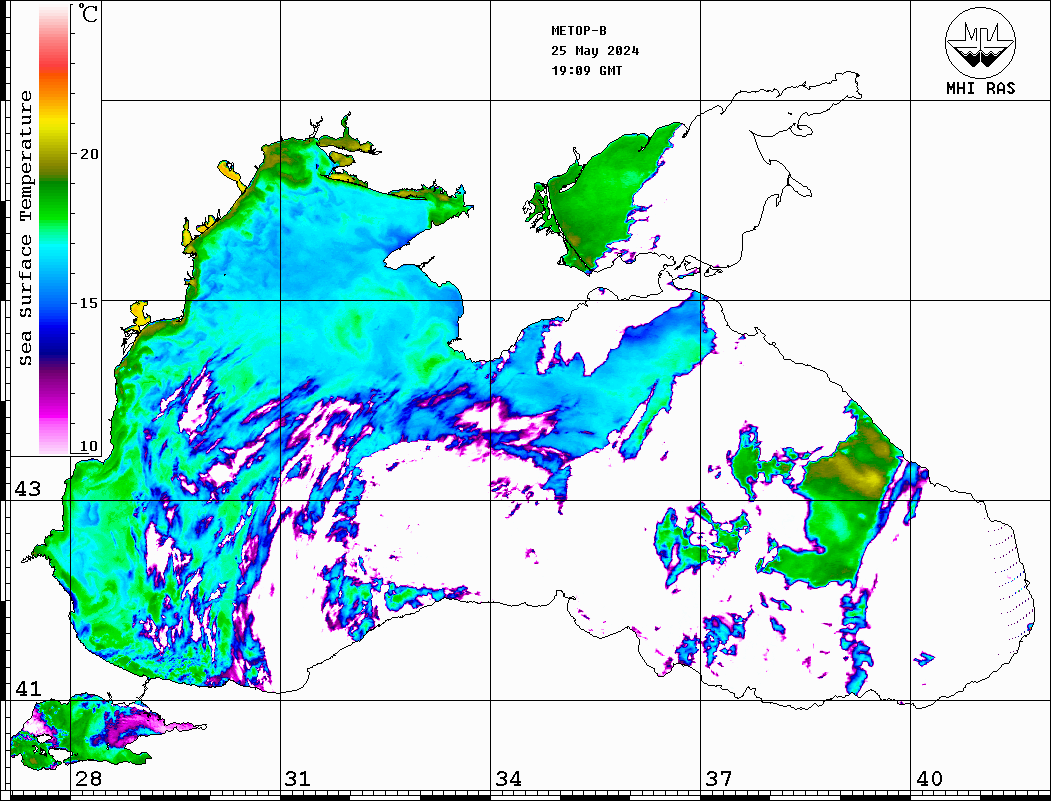Click longitude label 37
Screen dimensions: 1051x801
(x=719, y=779)
